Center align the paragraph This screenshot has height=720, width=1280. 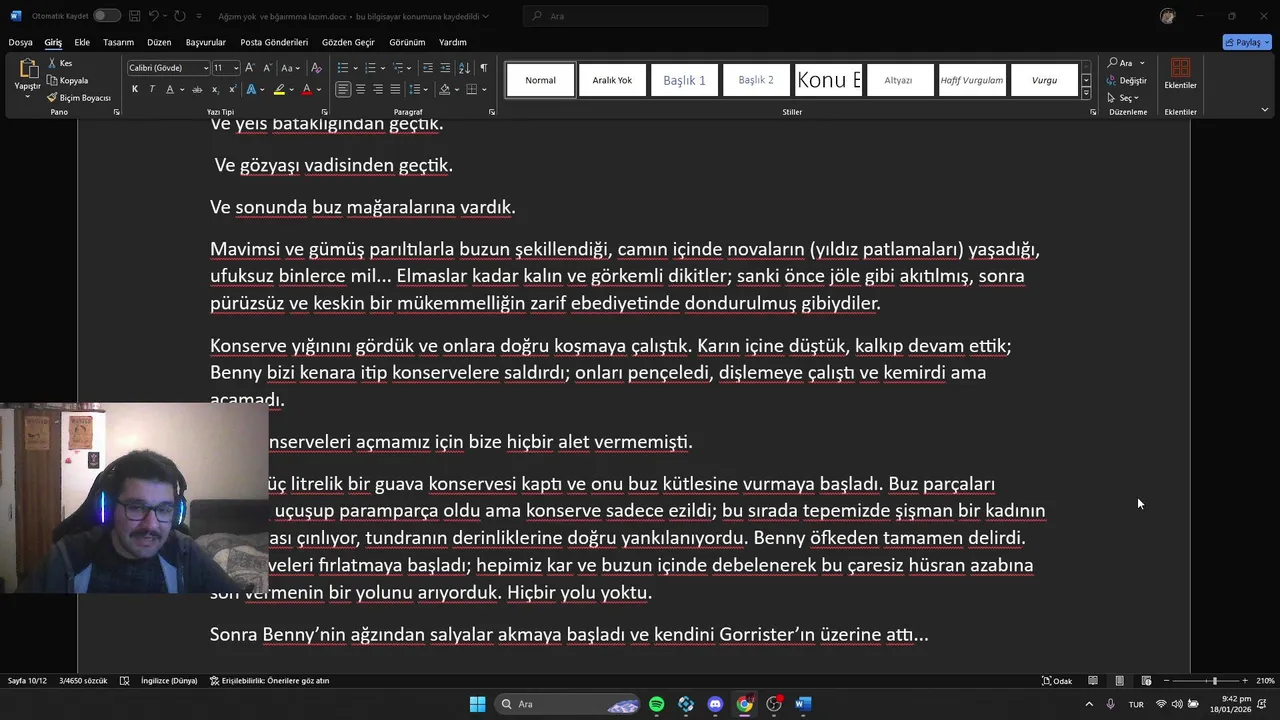pyautogui.click(x=360, y=89)
